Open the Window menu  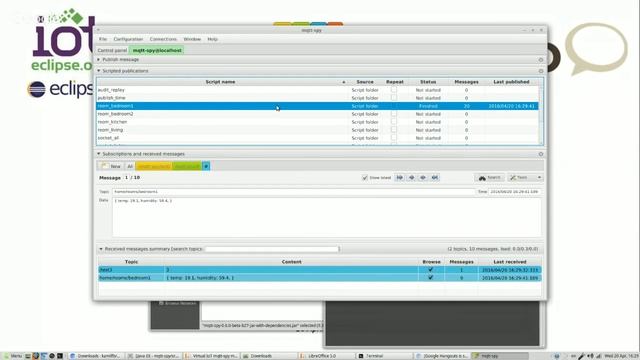[192, 39]
